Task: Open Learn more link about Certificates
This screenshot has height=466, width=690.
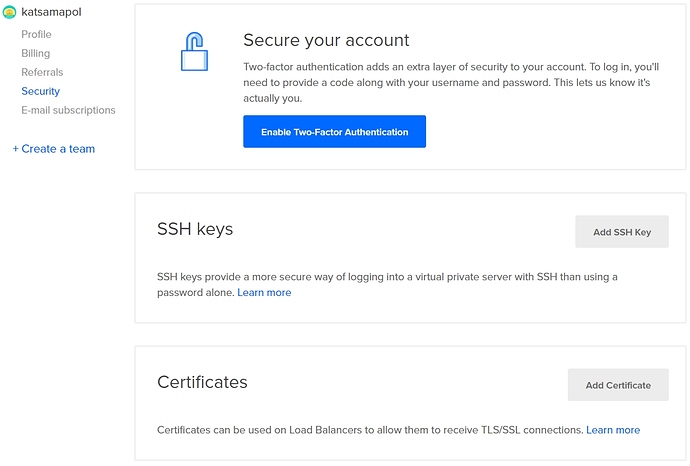Action: point(613,430)
